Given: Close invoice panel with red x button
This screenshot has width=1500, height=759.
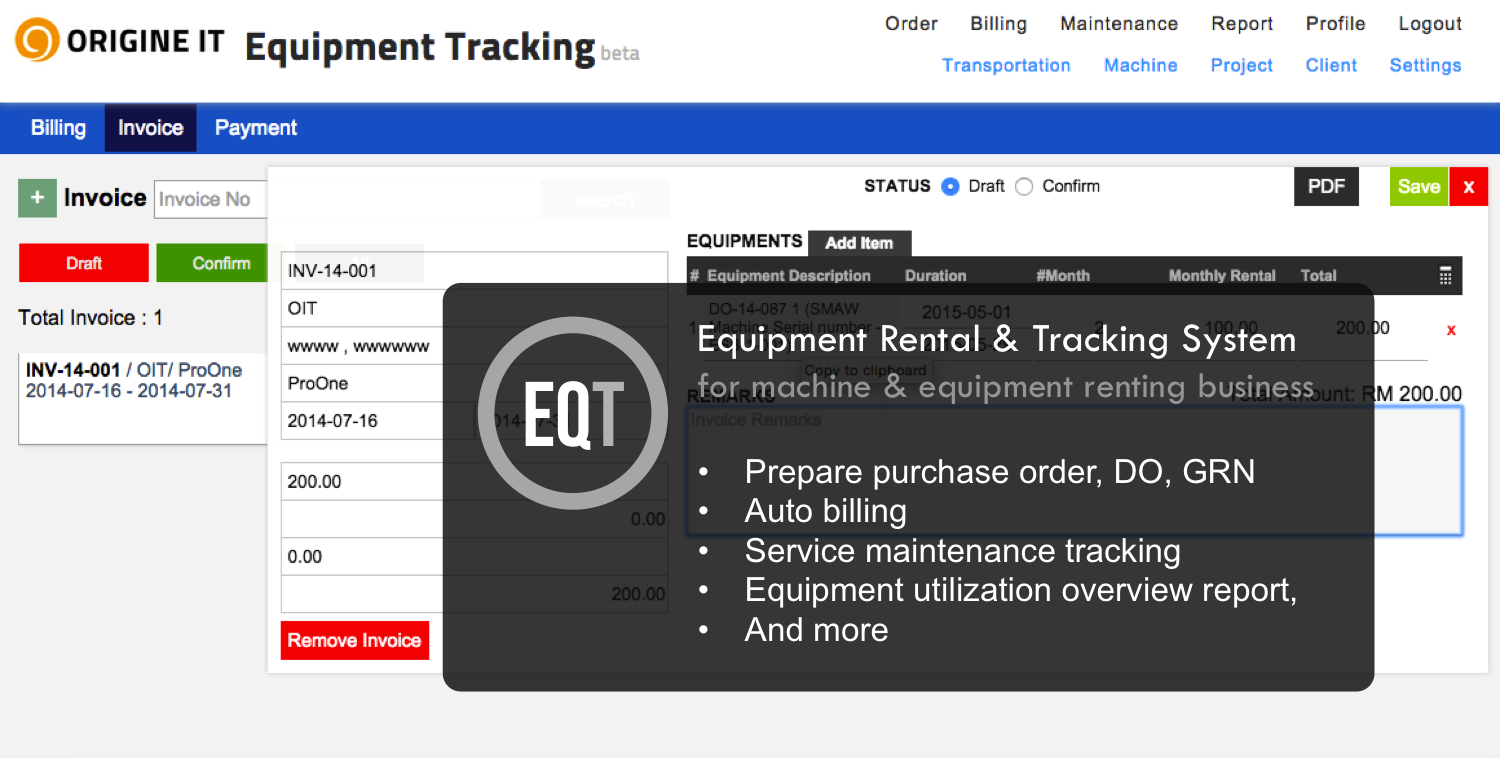Looking at the screenshot, I should click(1468, 186).
